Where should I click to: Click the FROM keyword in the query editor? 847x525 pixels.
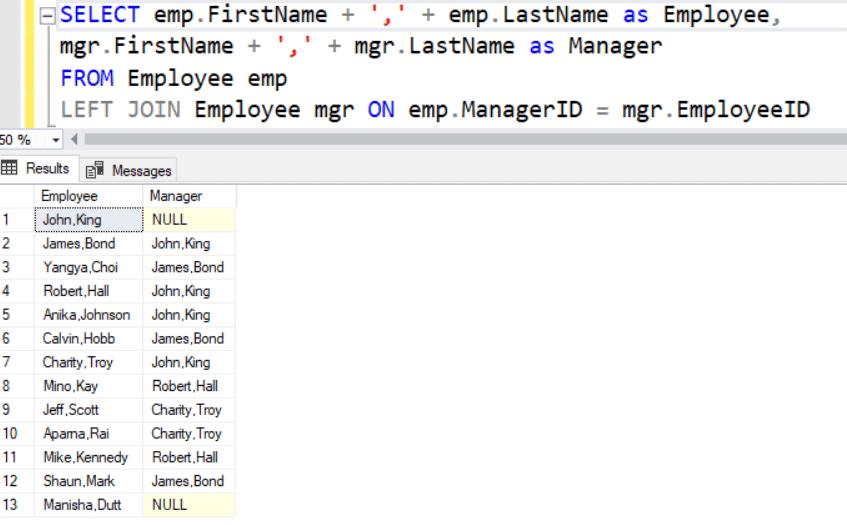pos(87,78)
